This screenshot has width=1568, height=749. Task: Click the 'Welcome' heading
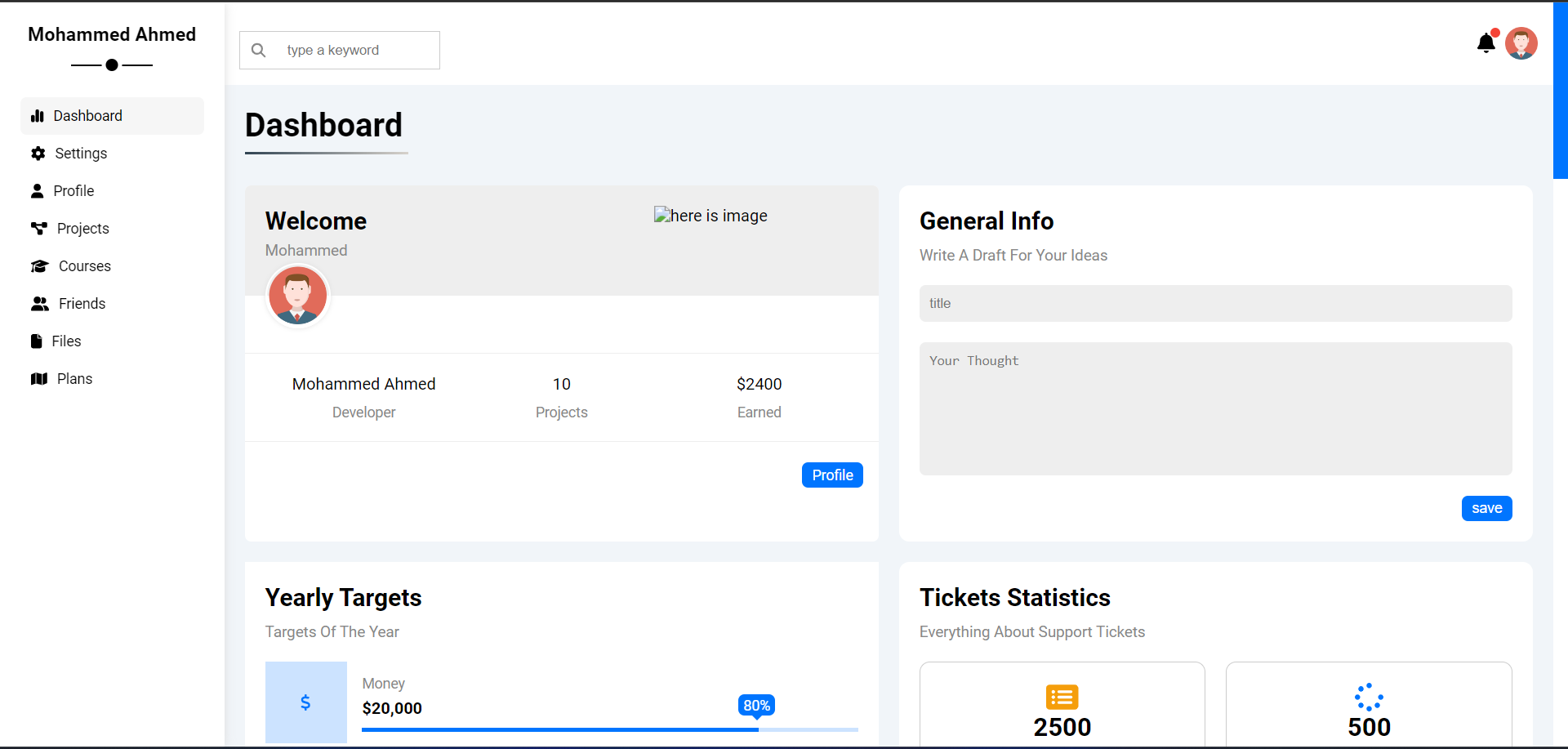tap(316, 221)
